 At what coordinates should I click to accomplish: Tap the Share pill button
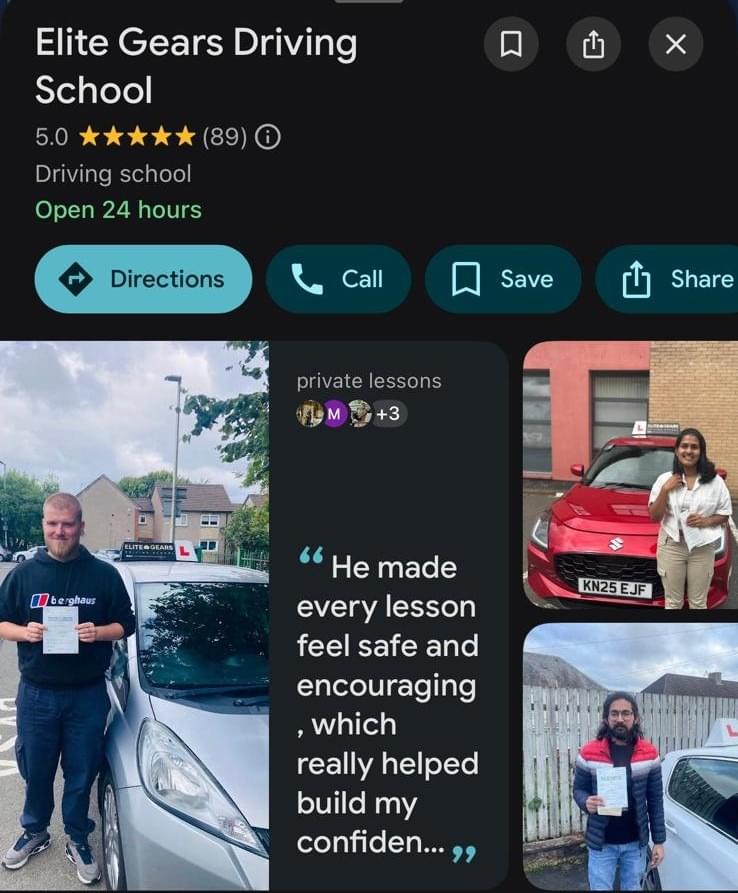[x=667, y=279]
